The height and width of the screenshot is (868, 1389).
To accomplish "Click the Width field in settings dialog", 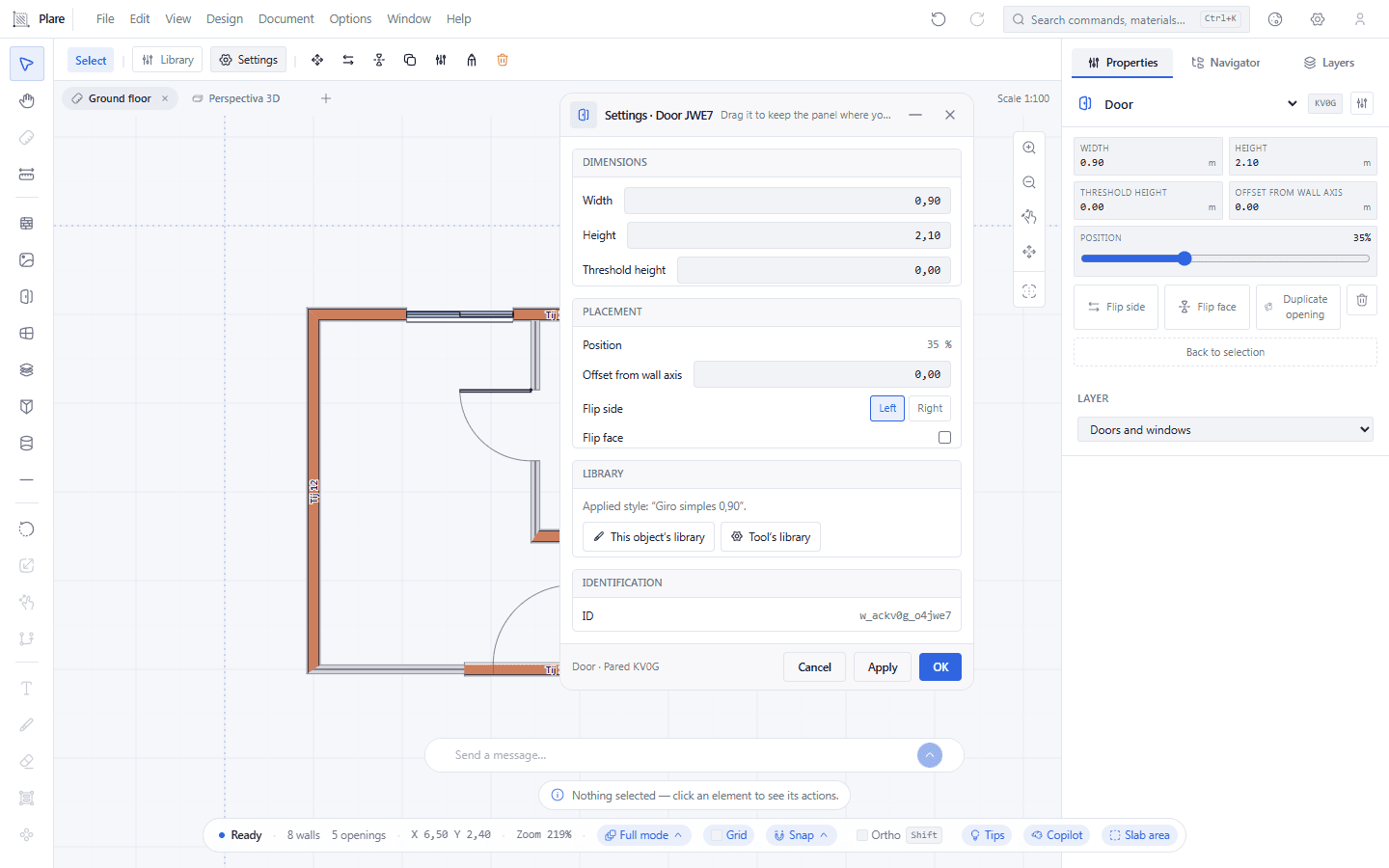I will (788, 201).
